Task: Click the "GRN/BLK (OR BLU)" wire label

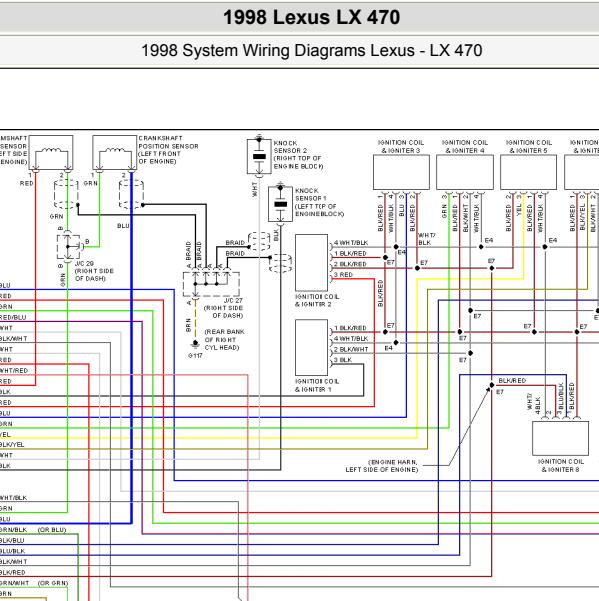Action: coord(33,530)
